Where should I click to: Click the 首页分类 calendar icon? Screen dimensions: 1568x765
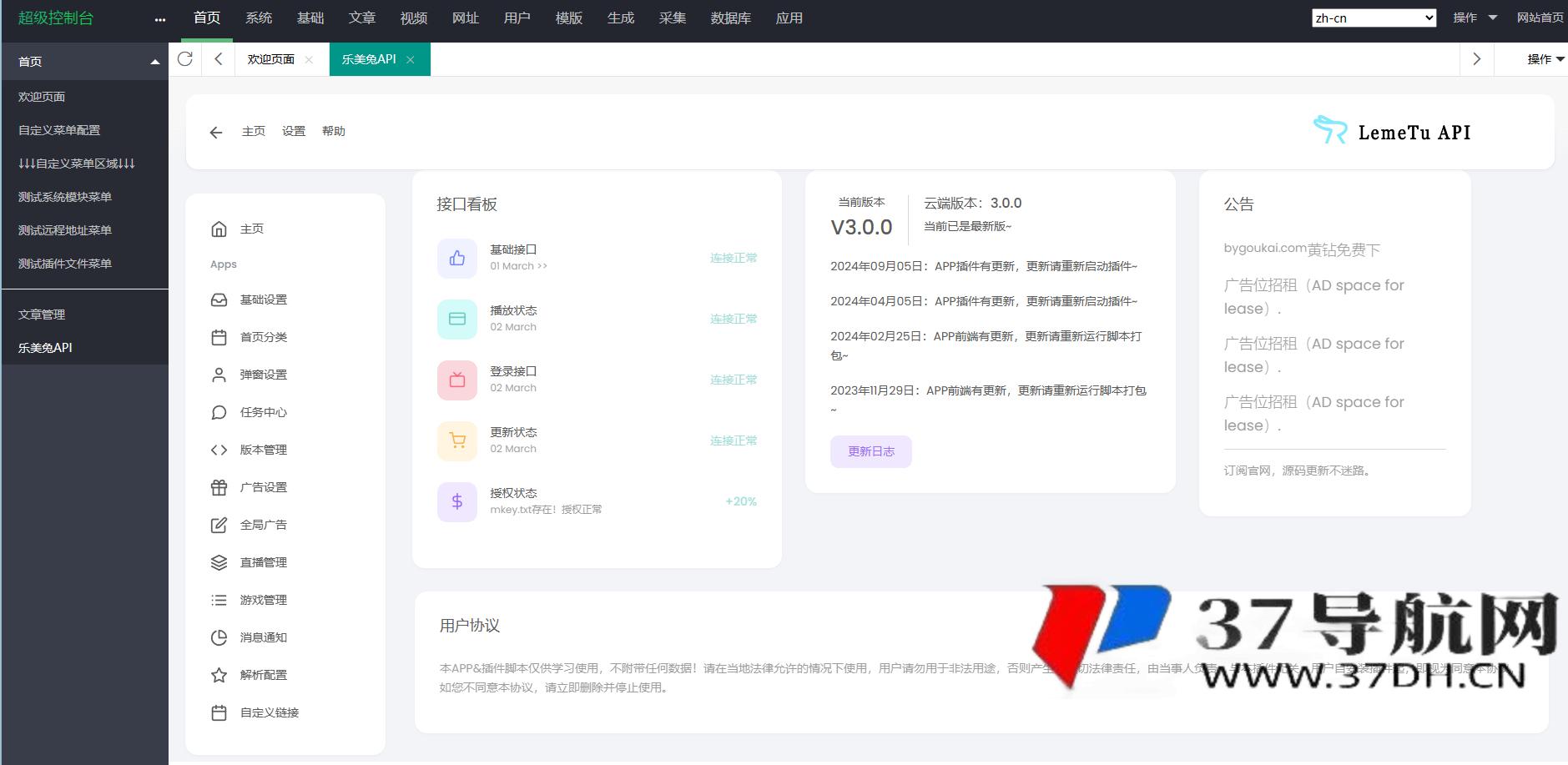click(218, 337)
